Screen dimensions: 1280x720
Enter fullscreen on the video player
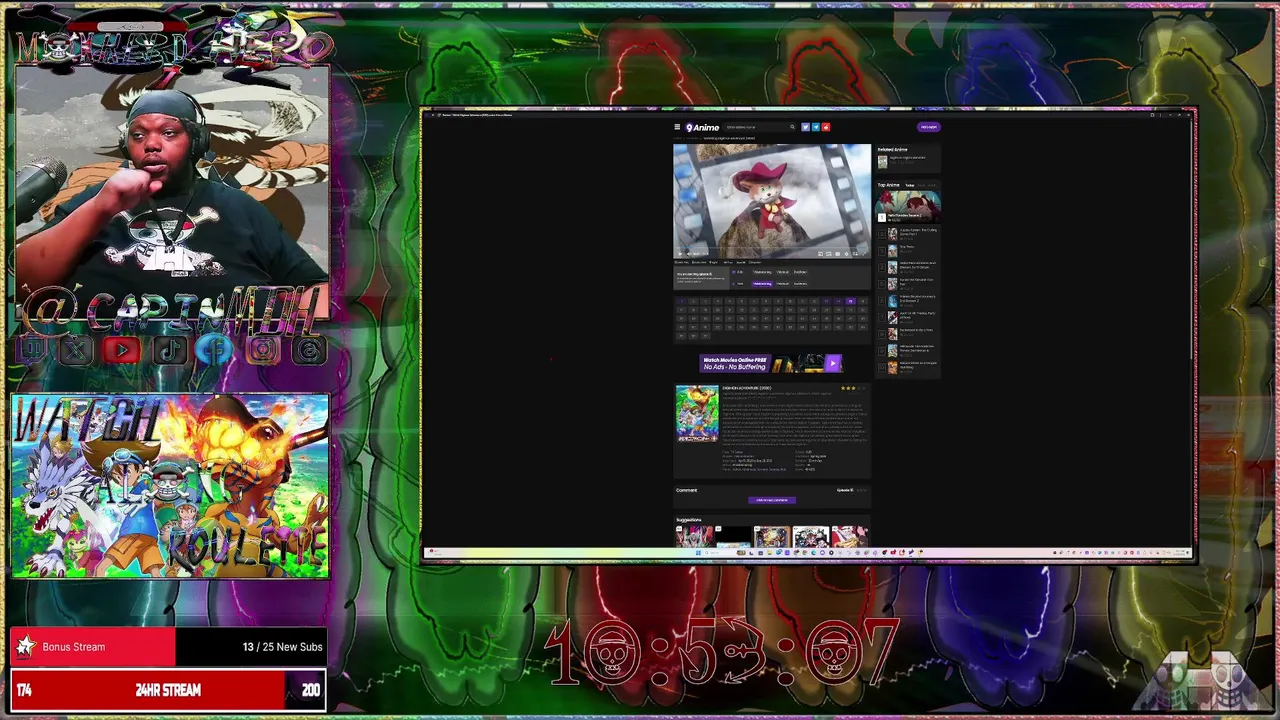(x=864, y=254)
